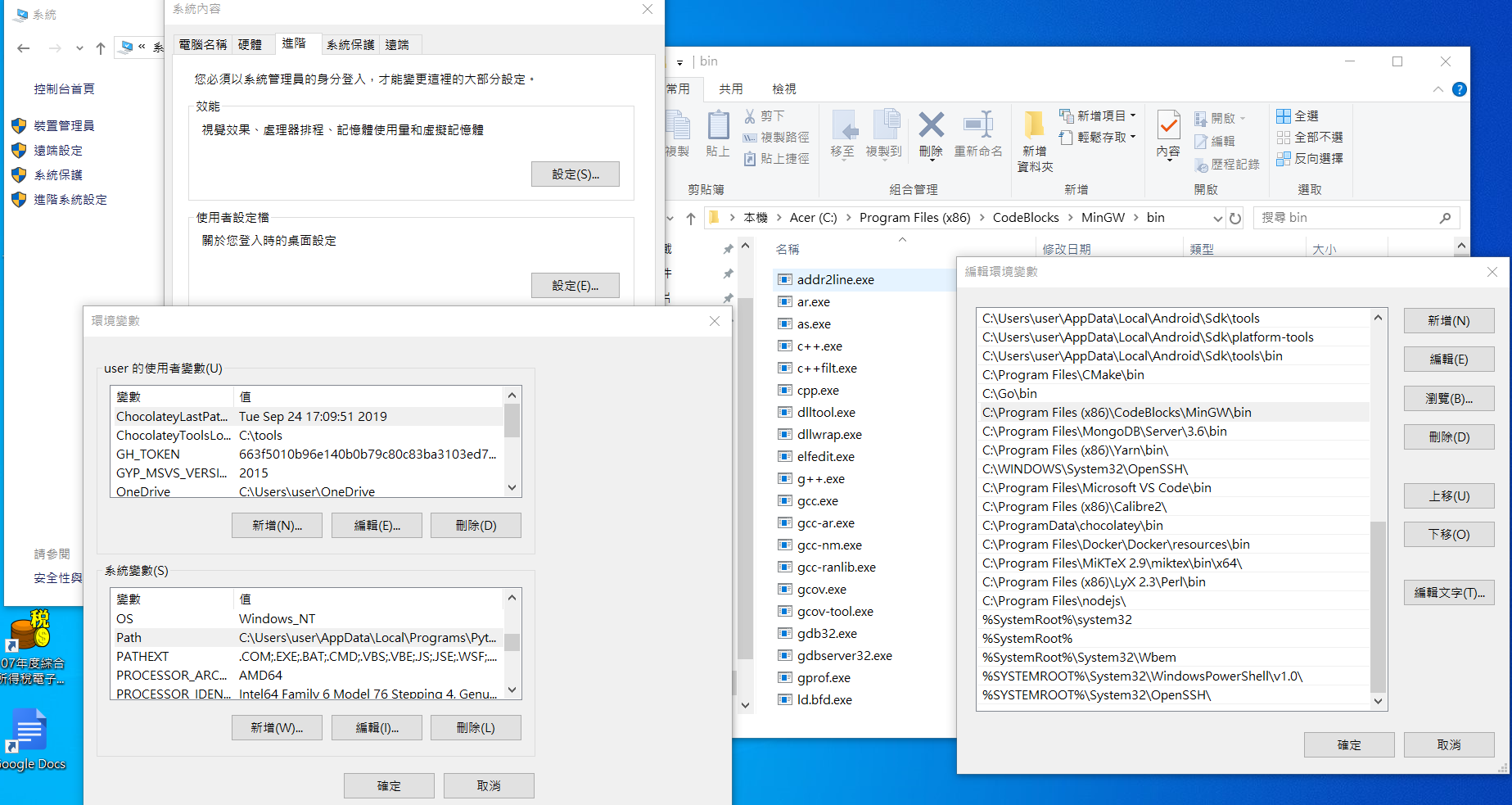This screenshot has height=805, width=1512.
Task: Click the 瀏覽(B)... button
Action: [x=1448, y=399]
